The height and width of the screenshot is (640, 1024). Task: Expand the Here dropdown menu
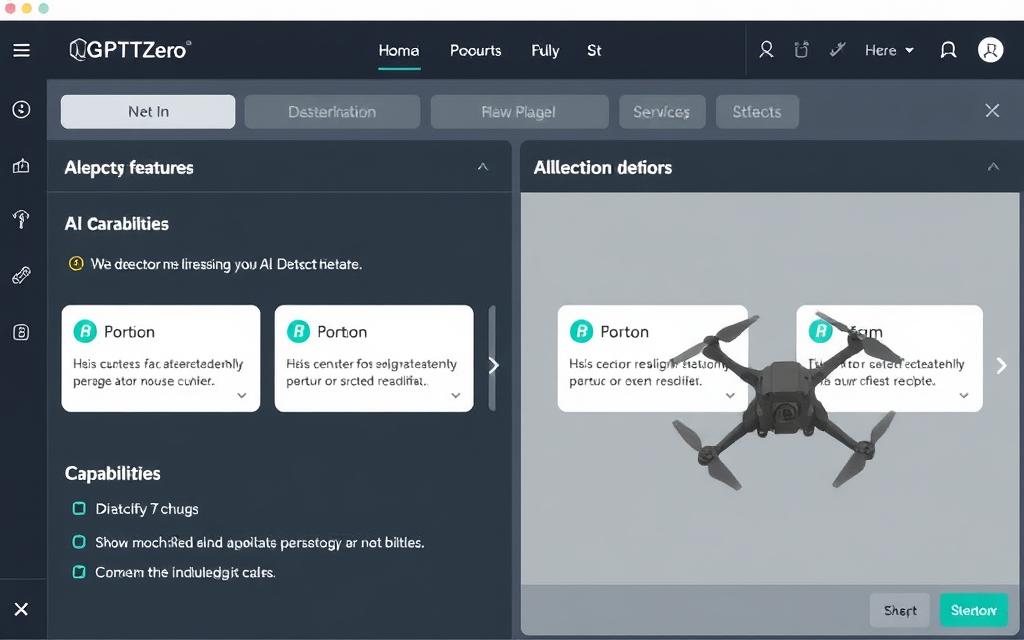pyautogui.click(x=889, y=49)
